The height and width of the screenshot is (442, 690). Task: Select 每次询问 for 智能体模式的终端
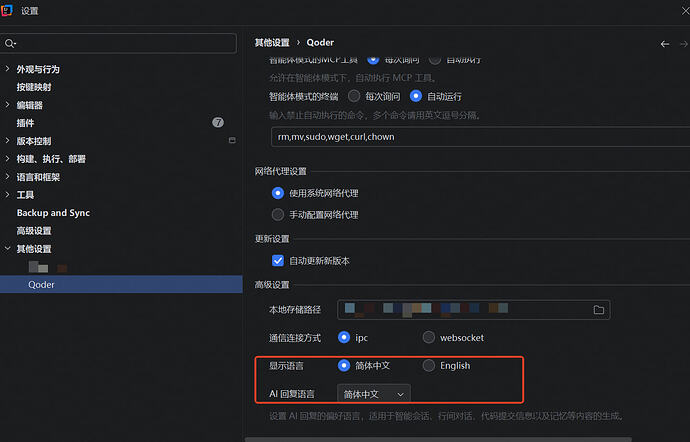pyautogui.click(x=354, y=96)
